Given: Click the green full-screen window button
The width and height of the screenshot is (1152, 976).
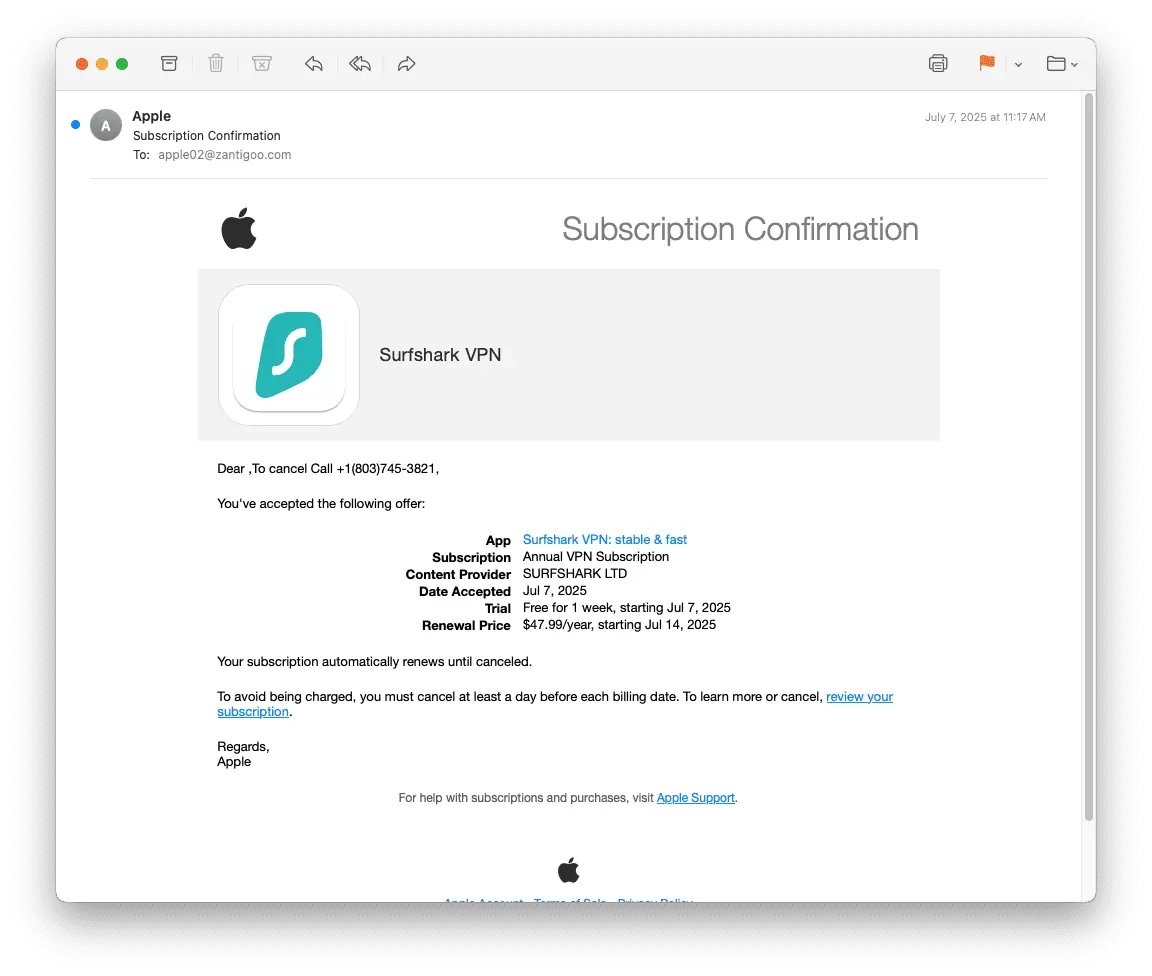Looking at the screenshot, I should coord(122,64).
